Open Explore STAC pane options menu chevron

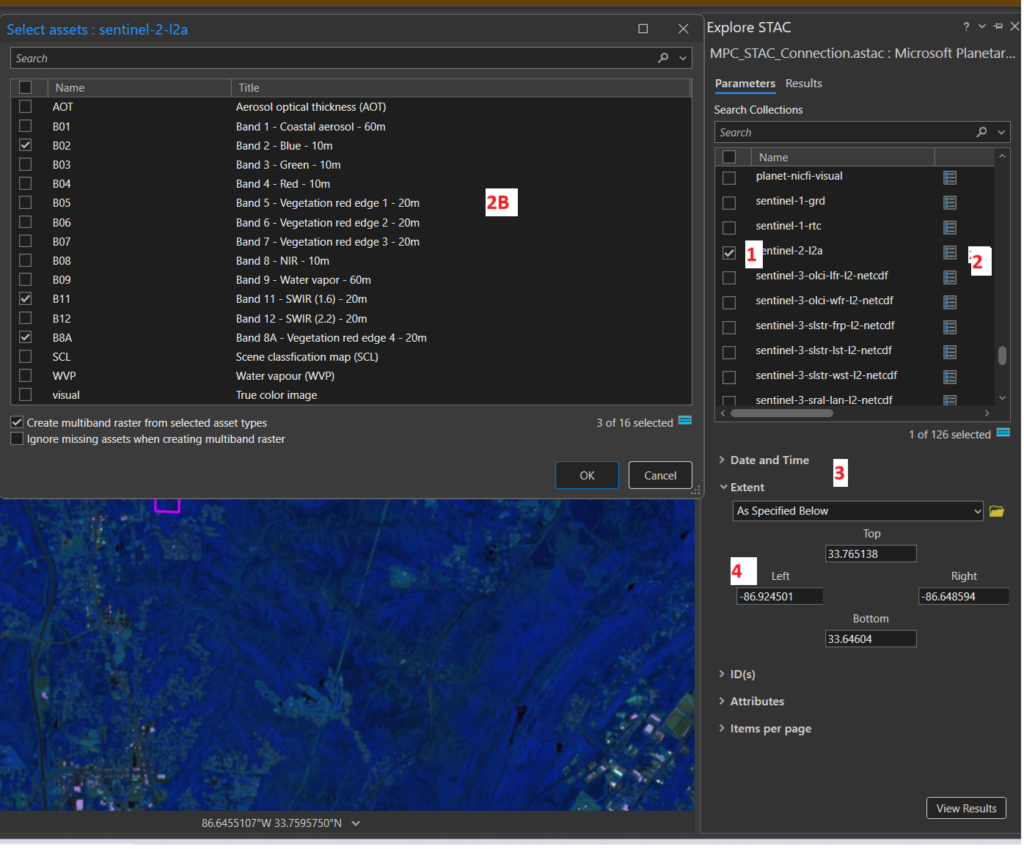982,27
